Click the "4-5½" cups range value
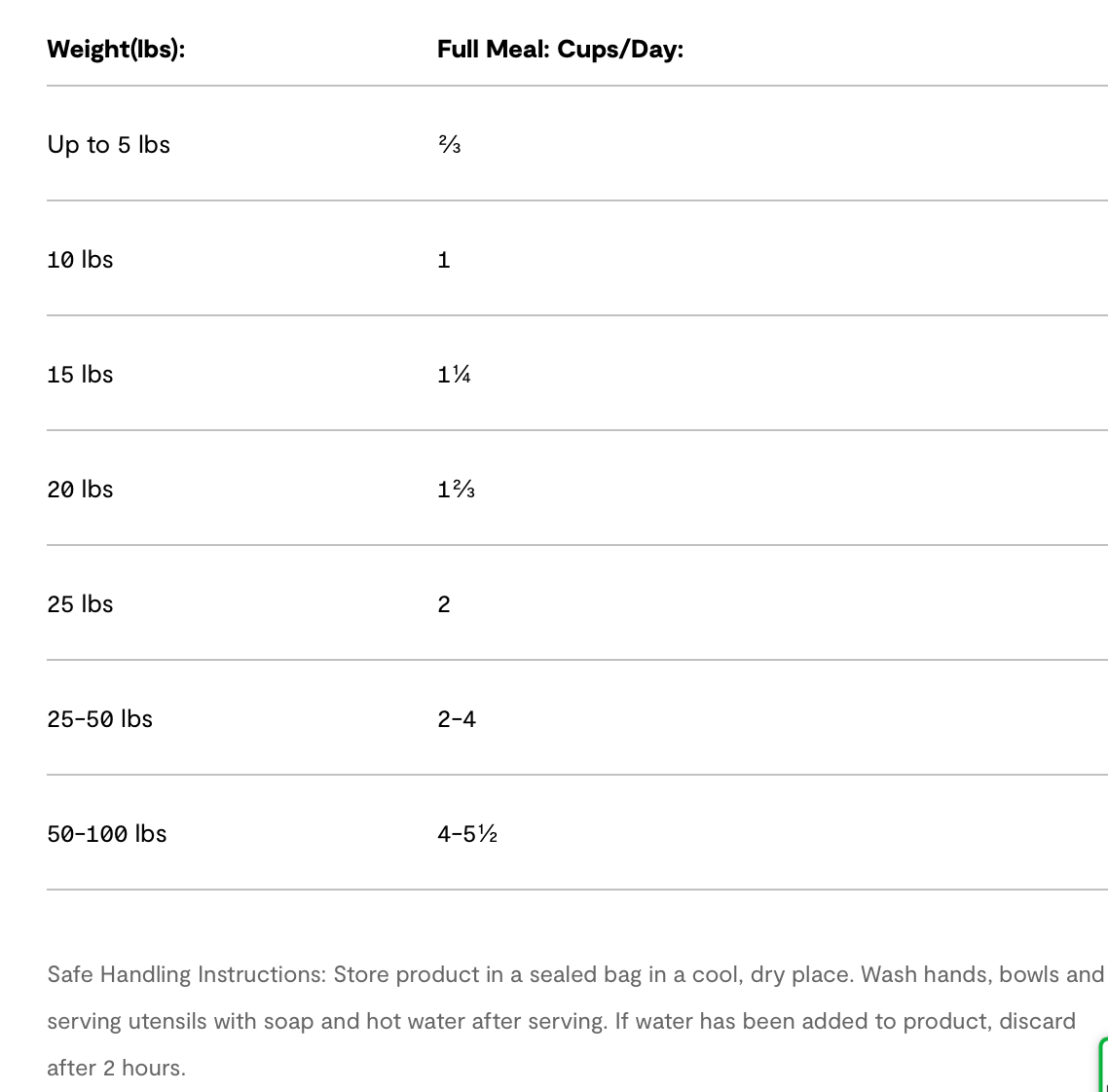The image size is (1108, 1092). [467, 834]
